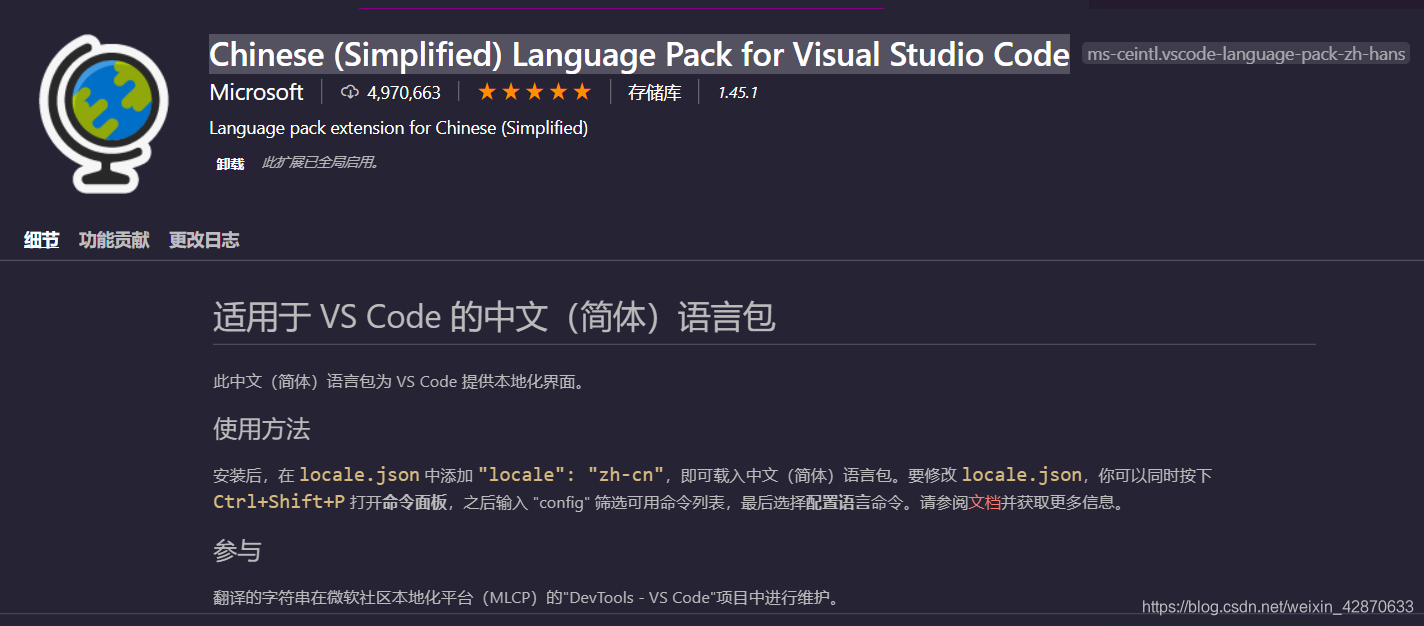Switch to the 细节 details tab
Image resolution: width=1424 pixels, height=626 pixels.
(42, 240)
